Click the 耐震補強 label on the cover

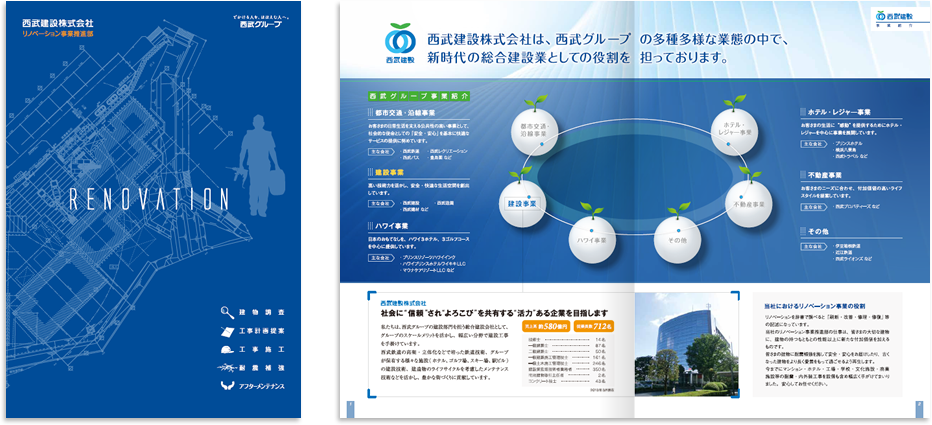pyautogui.click(x=262, y=368)
